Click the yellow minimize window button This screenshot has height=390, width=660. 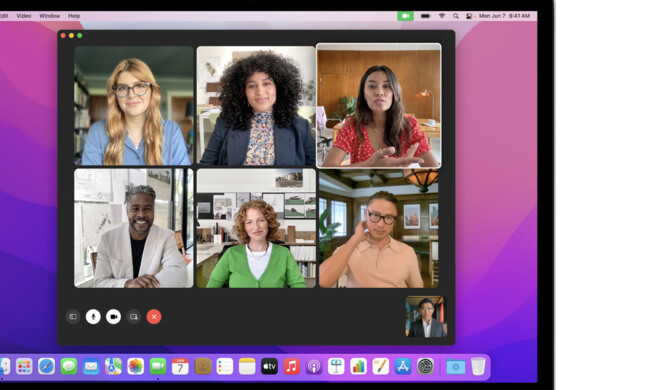point(71,36)
